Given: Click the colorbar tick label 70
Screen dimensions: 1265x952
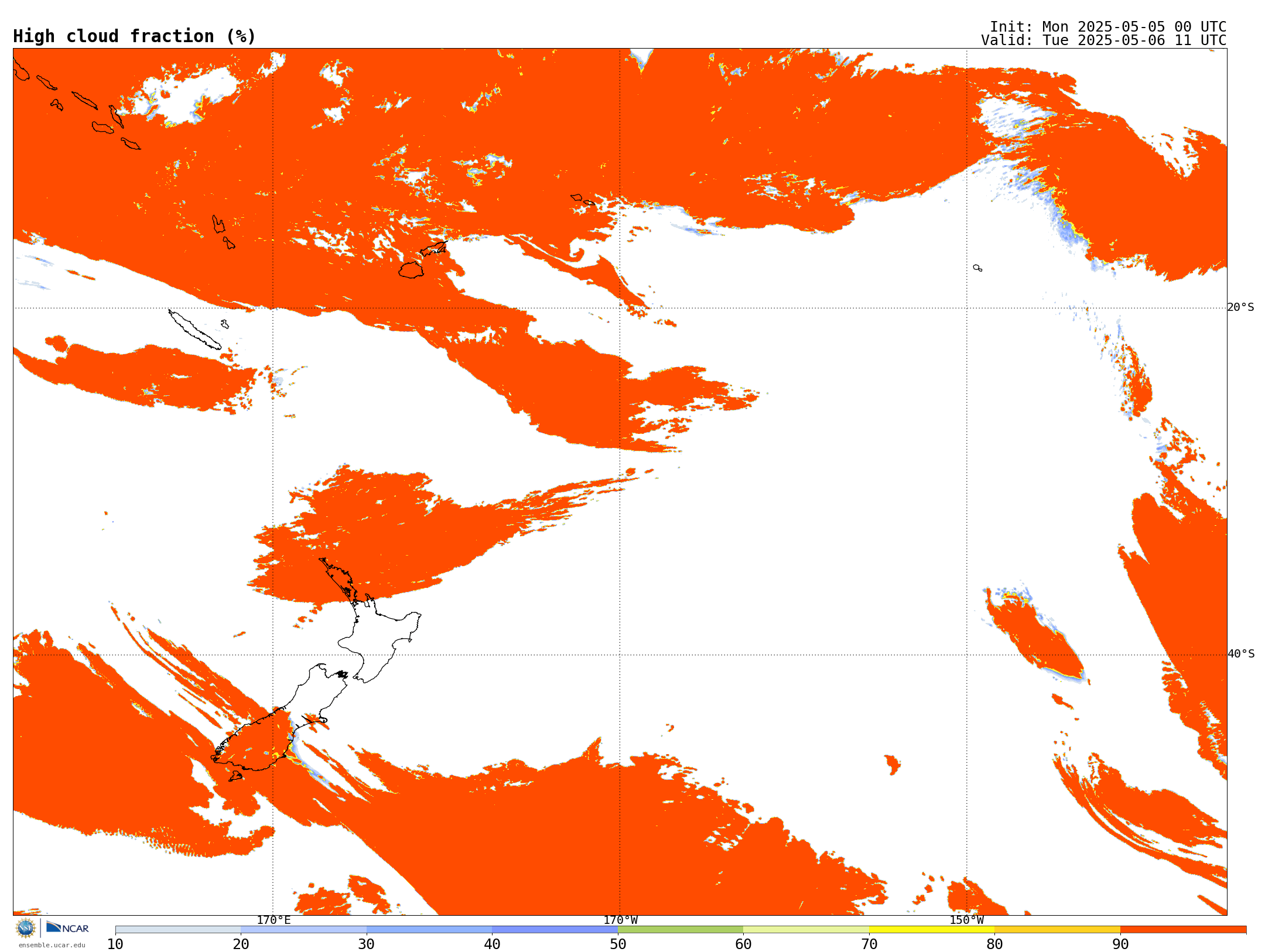Looking at the screenshot, I should click(869, 944).
